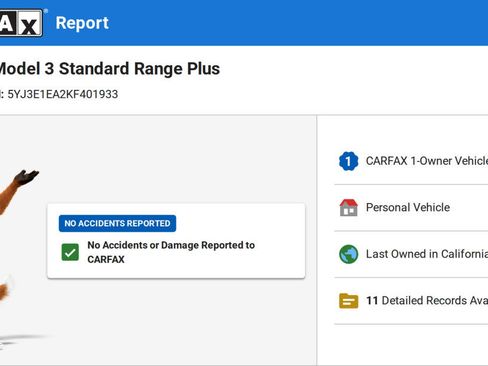This screenshot has height=366, width=488.
Task: Click the blue 1-Owner badge icon
Action: tap(348, 161)
